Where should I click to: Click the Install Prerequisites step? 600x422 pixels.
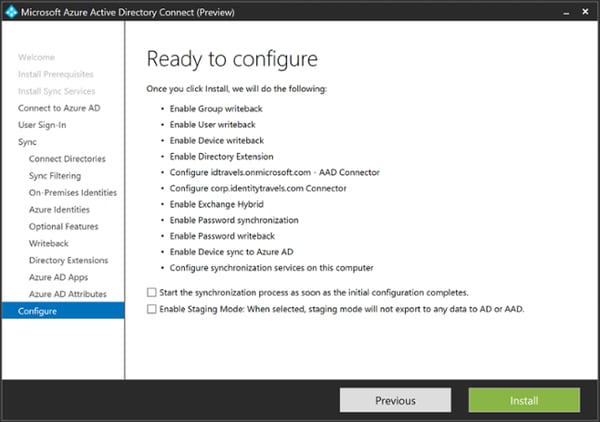point(55,74)
